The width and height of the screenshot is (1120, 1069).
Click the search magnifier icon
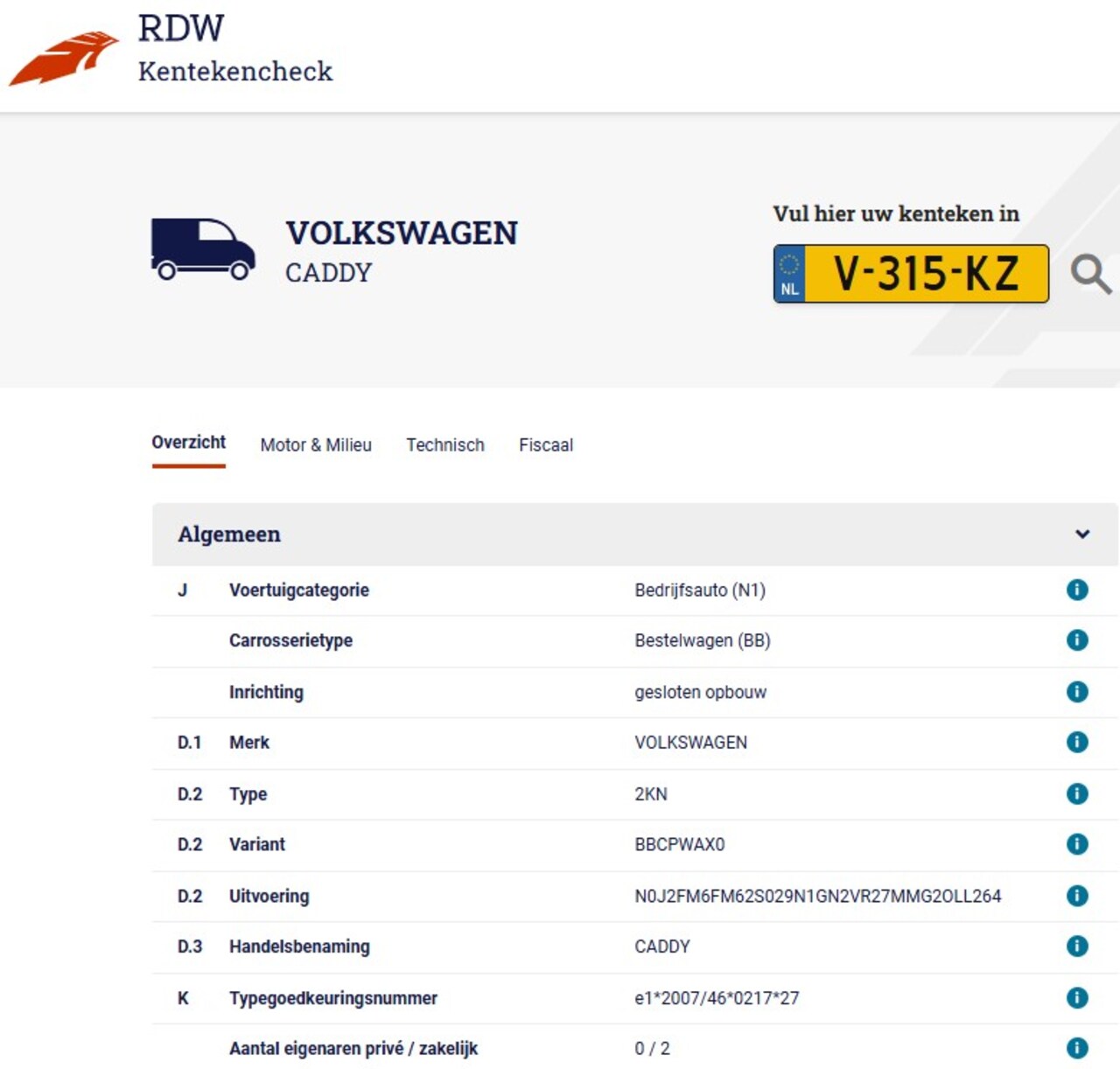point(1091,274)
